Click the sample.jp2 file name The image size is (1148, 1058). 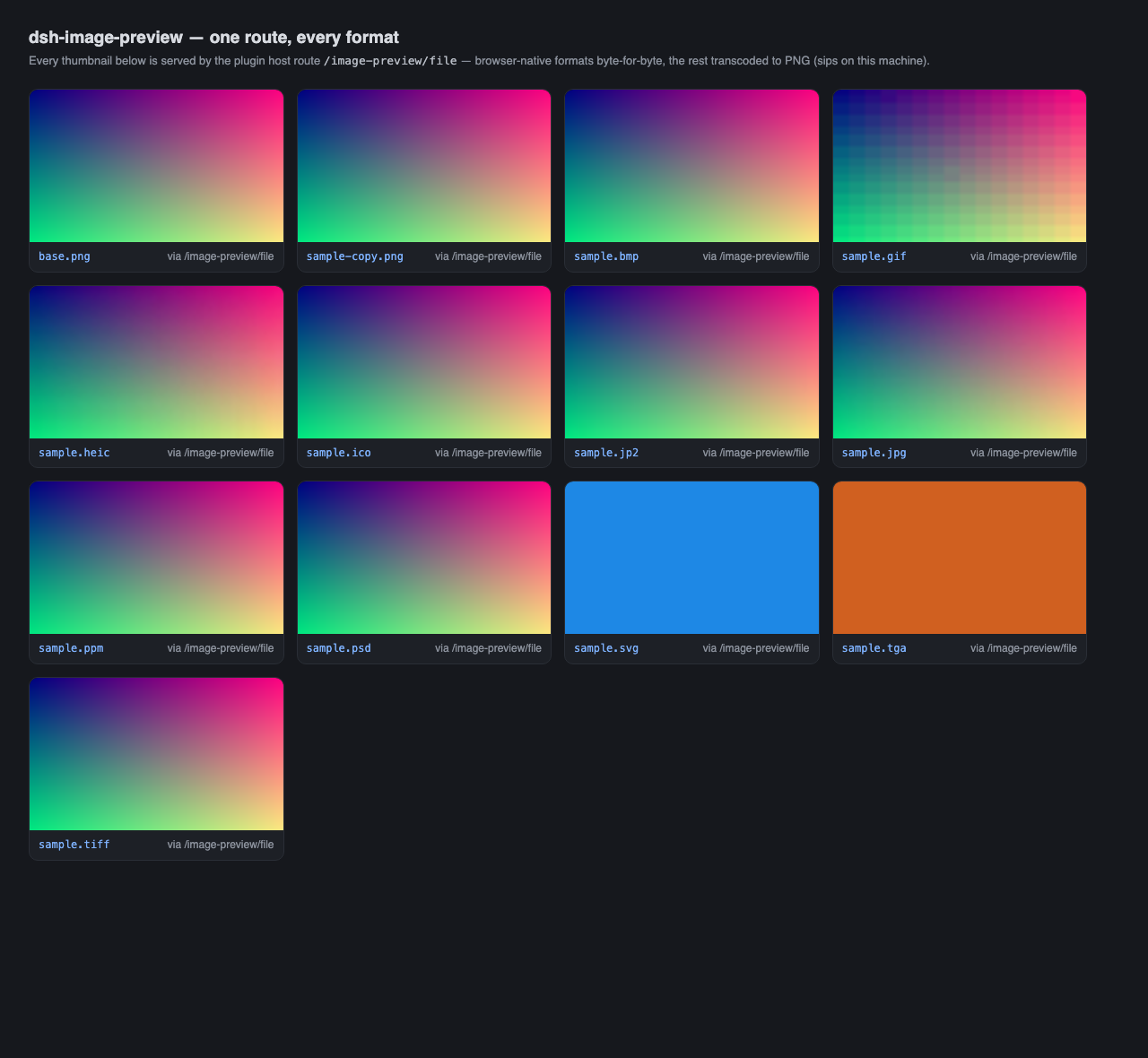click(x=606, y=453)
